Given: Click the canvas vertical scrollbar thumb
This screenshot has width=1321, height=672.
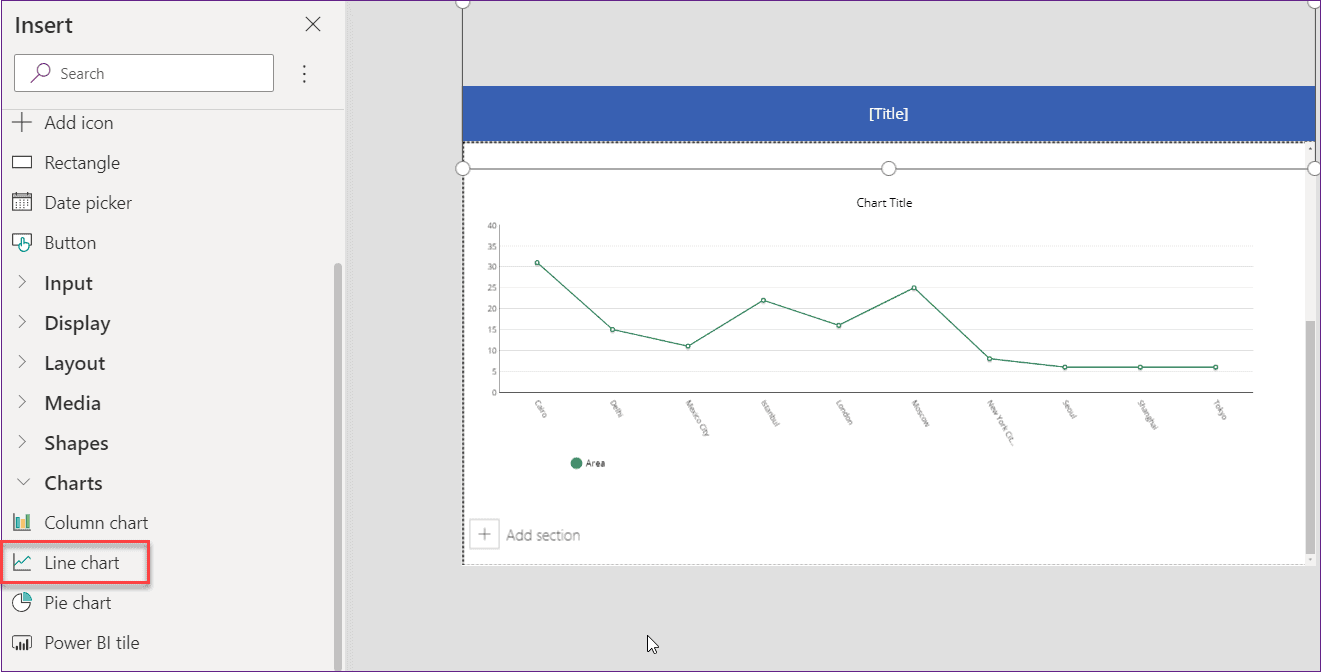Looking at the screenshot, I should pyautogui.click(x=1310, y=435).
